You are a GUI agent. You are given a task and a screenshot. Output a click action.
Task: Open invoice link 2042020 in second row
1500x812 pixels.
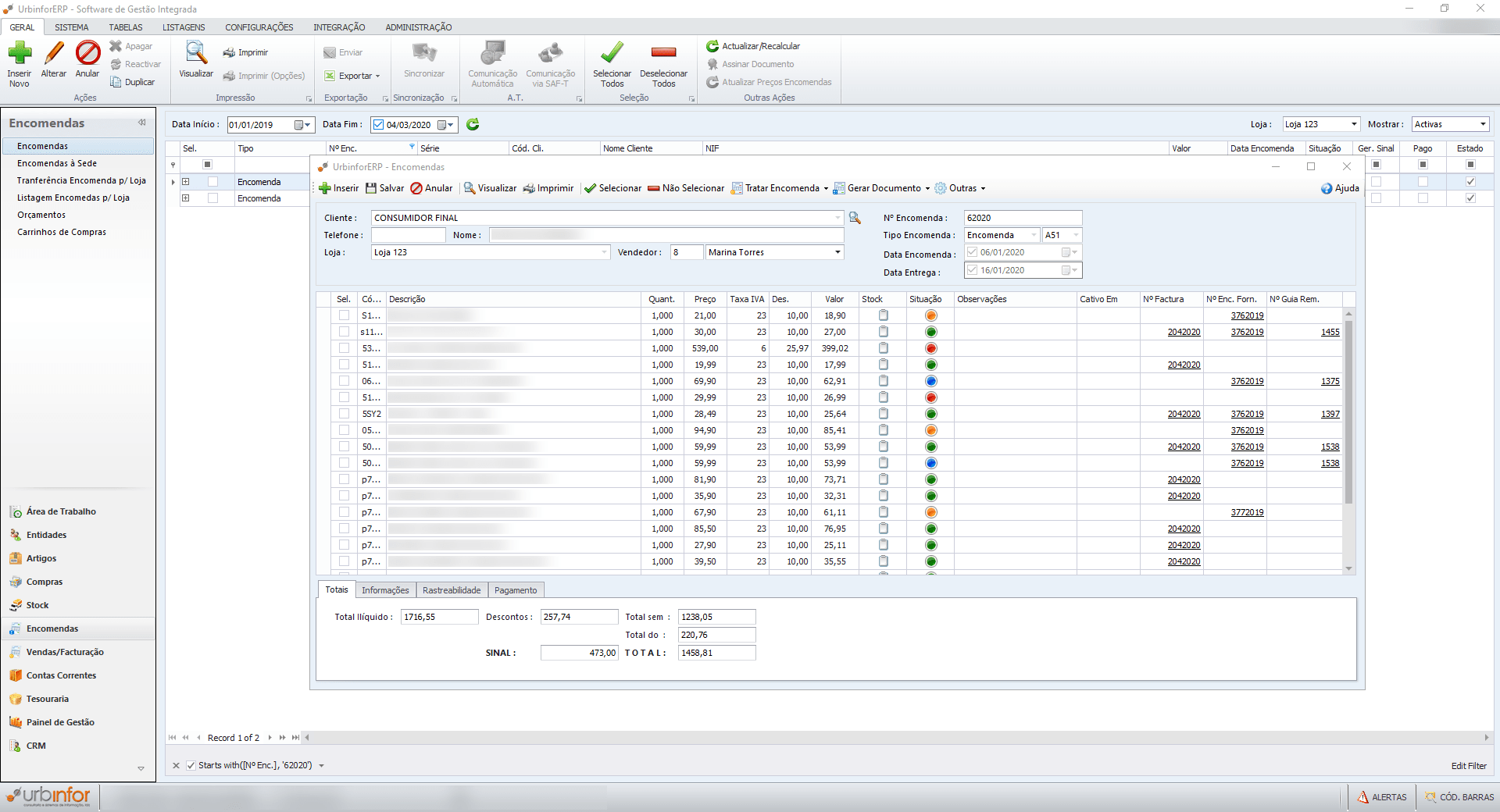tap(1184, 332)
